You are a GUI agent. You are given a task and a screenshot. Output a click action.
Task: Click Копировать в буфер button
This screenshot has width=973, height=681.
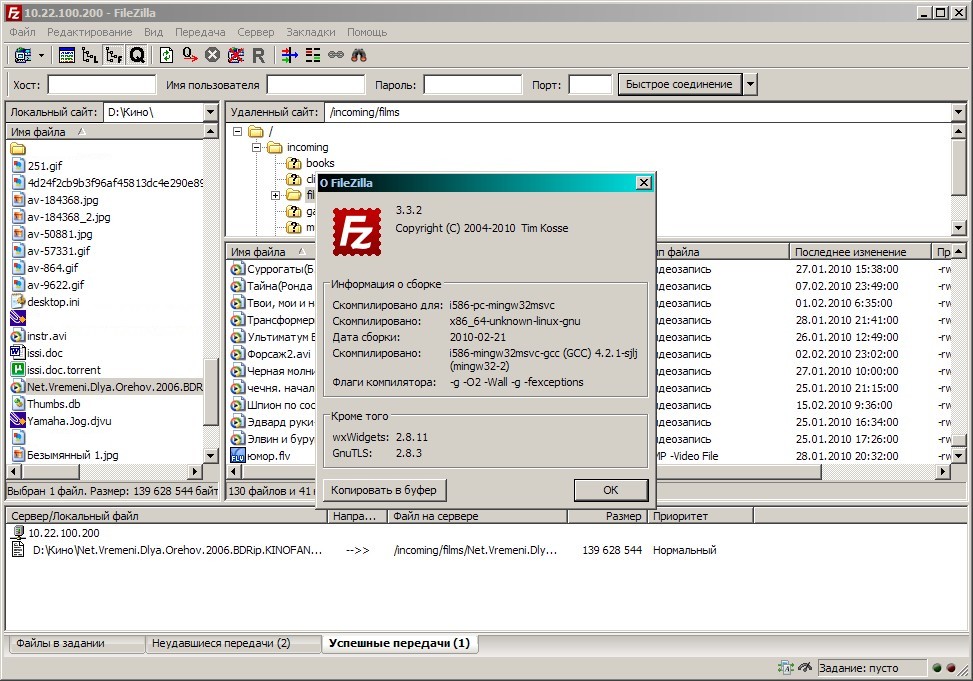[383, 490]
